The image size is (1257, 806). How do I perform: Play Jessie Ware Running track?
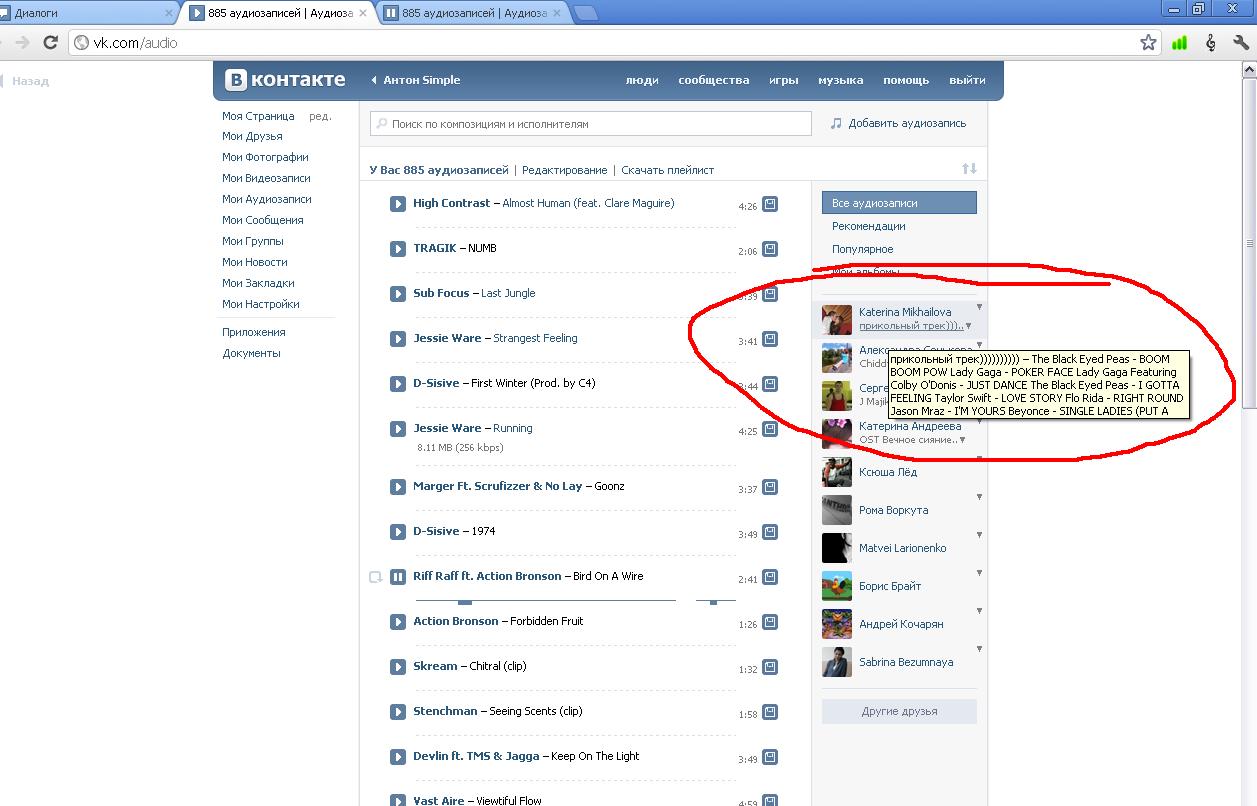[398, 429]
